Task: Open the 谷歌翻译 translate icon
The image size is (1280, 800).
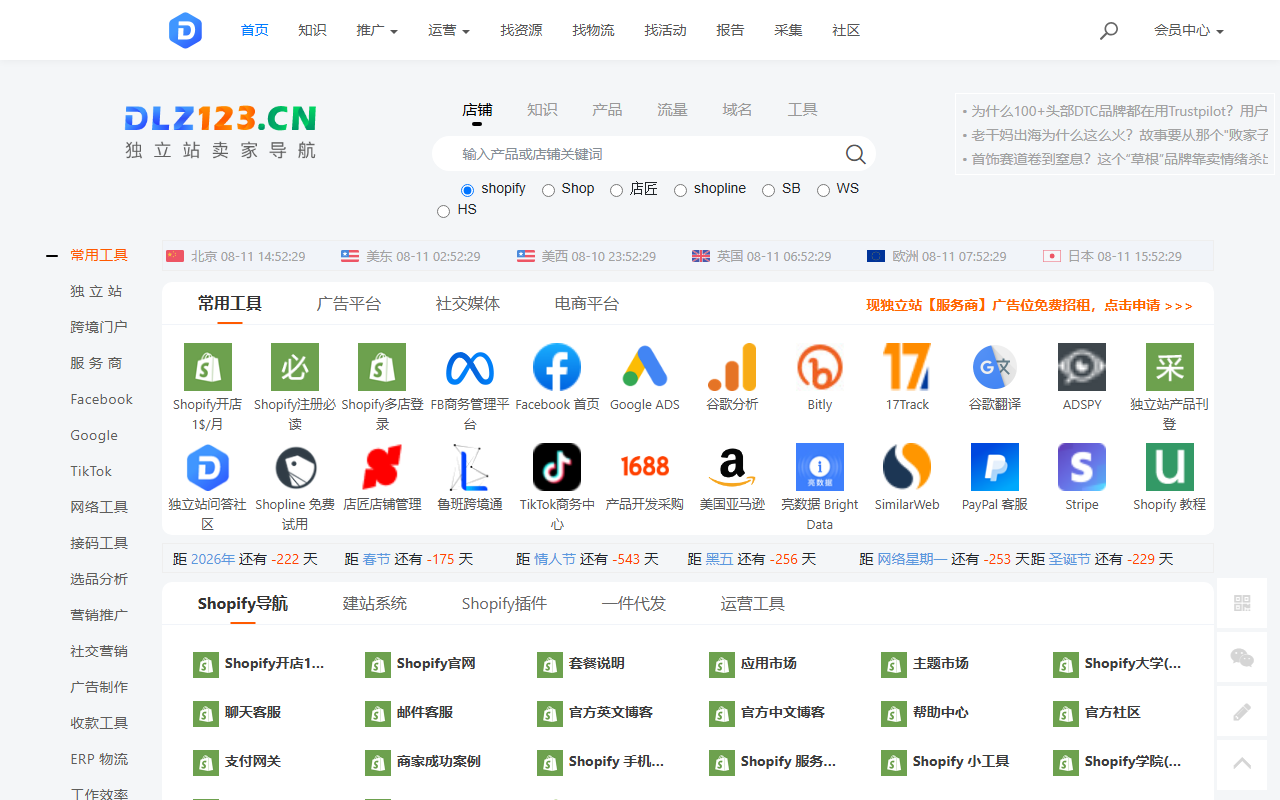Action: 995,367
